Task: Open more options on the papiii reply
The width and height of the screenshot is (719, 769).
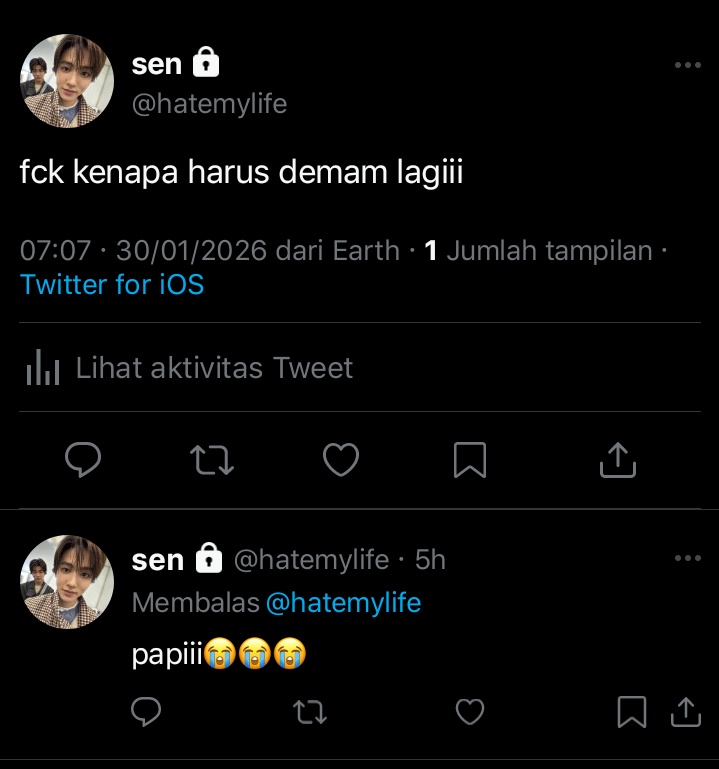Action: click(688, 558)
